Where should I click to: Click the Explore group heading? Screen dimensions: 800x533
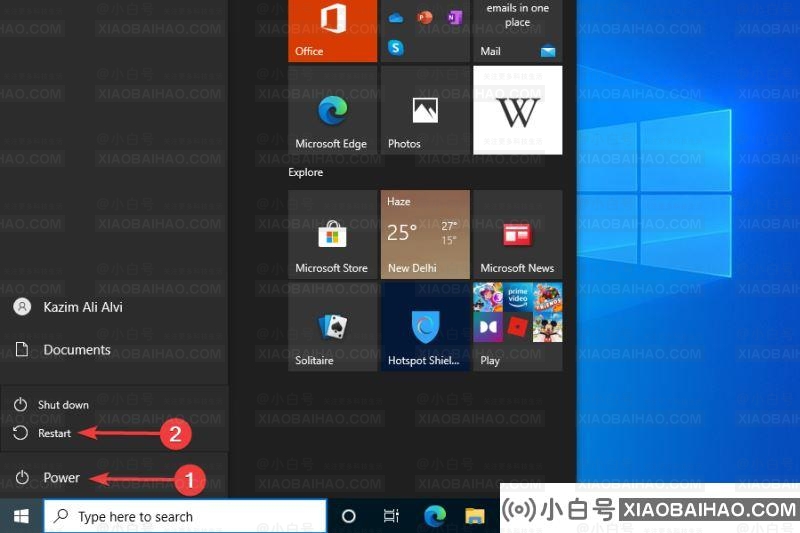pyautogui.click(x=306, y=172)
